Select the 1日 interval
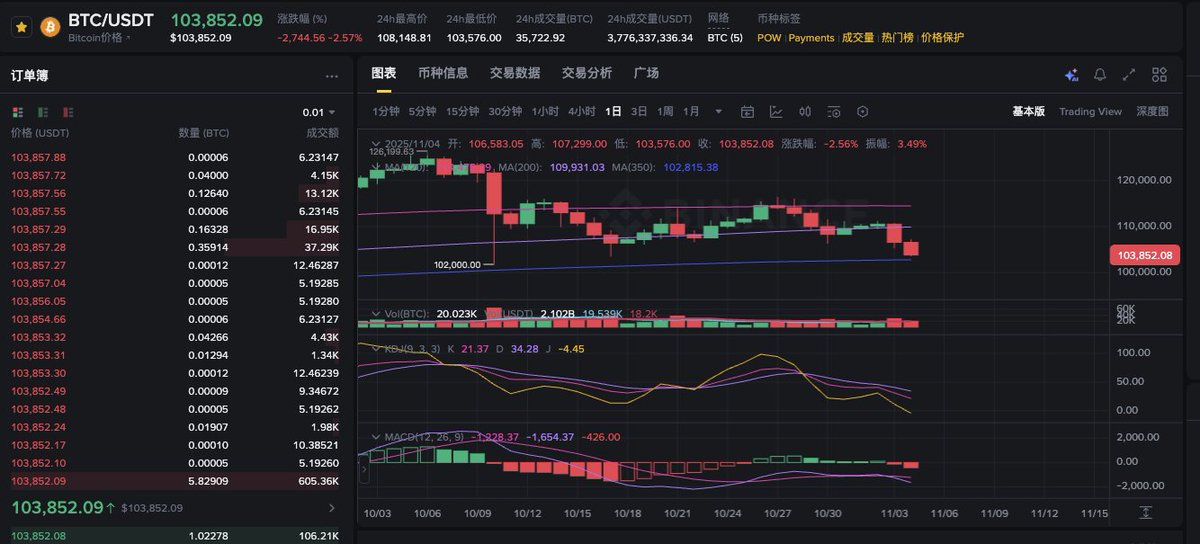The image size is (1200, 544). pyautogui.click(x=613, y=112)
